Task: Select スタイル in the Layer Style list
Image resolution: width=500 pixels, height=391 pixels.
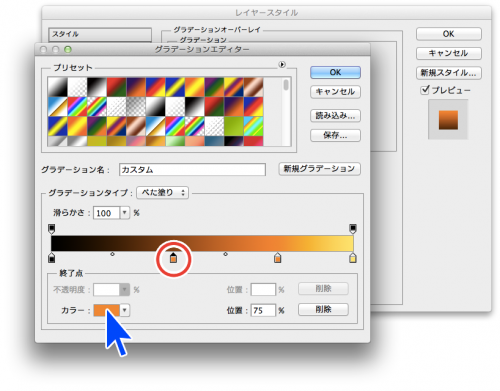Action: pyautogui.click(x=100, y=34)
